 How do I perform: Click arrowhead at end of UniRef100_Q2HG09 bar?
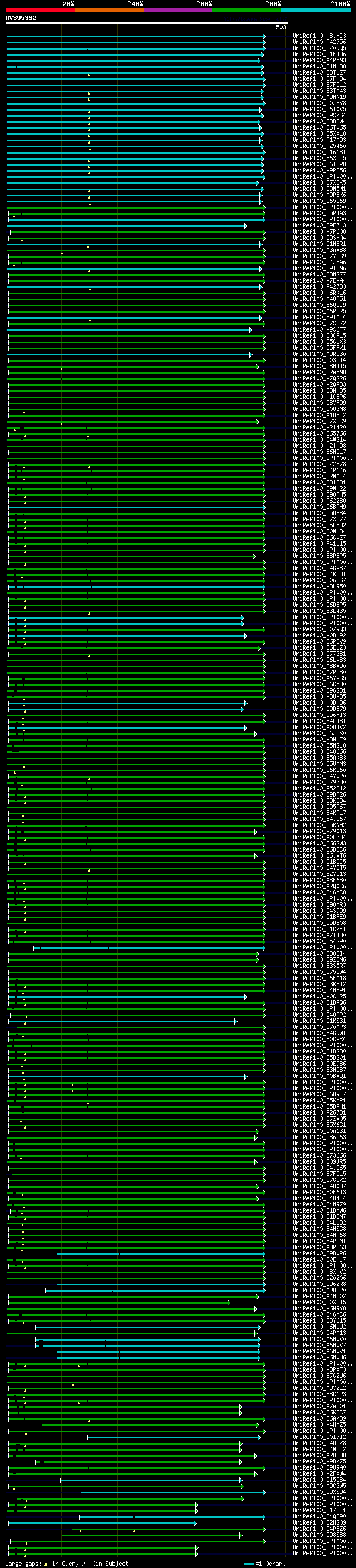pyautogui.click(x=195, y=1523)
